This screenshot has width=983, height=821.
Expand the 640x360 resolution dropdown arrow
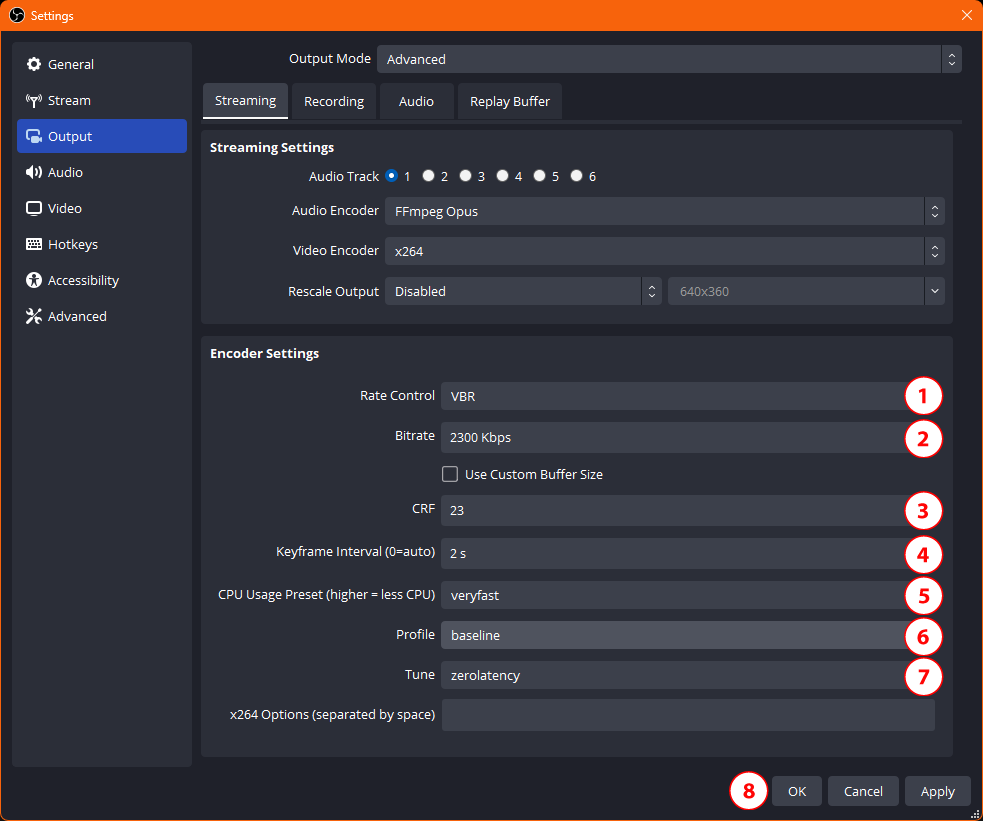935,291
